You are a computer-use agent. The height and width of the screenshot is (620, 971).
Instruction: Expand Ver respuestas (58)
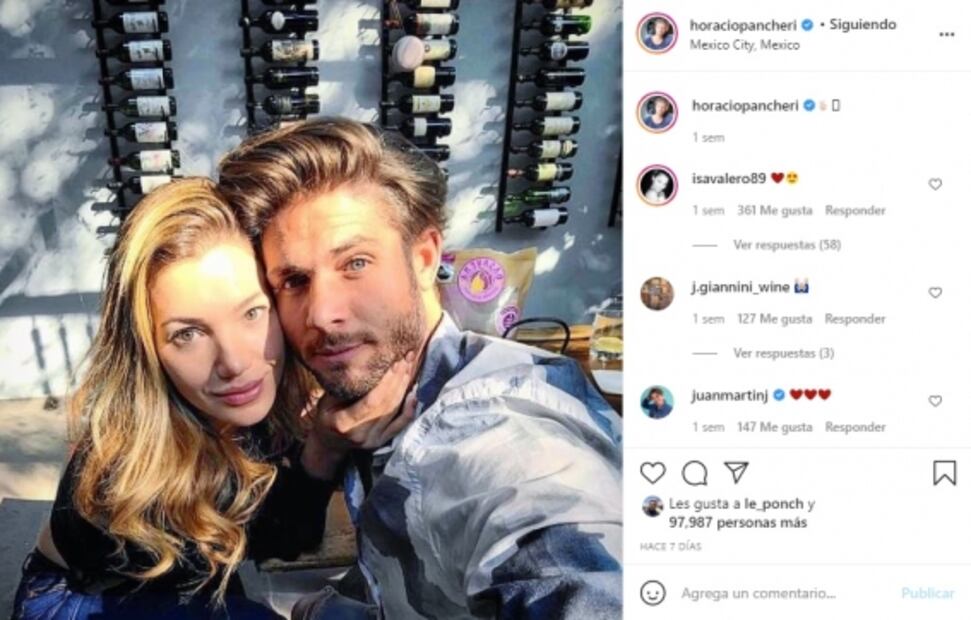[x=786, y=245]
